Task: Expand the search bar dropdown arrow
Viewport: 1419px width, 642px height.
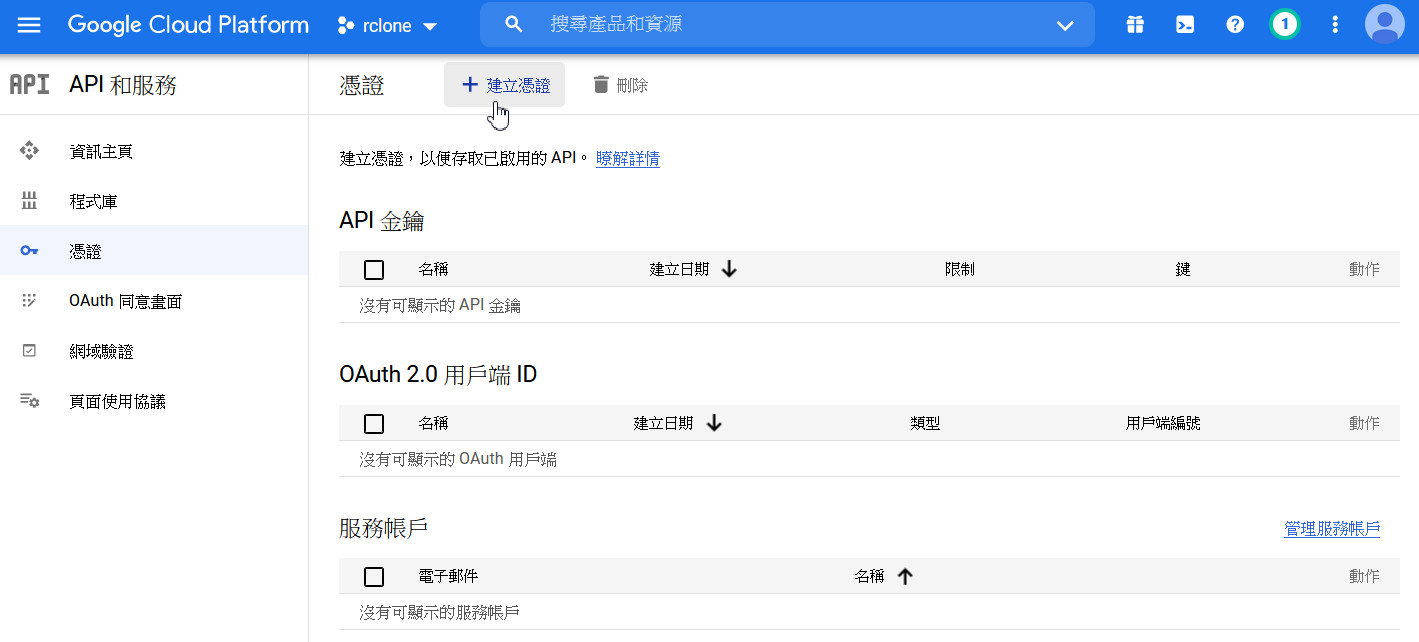Action: pos(1065,25)
